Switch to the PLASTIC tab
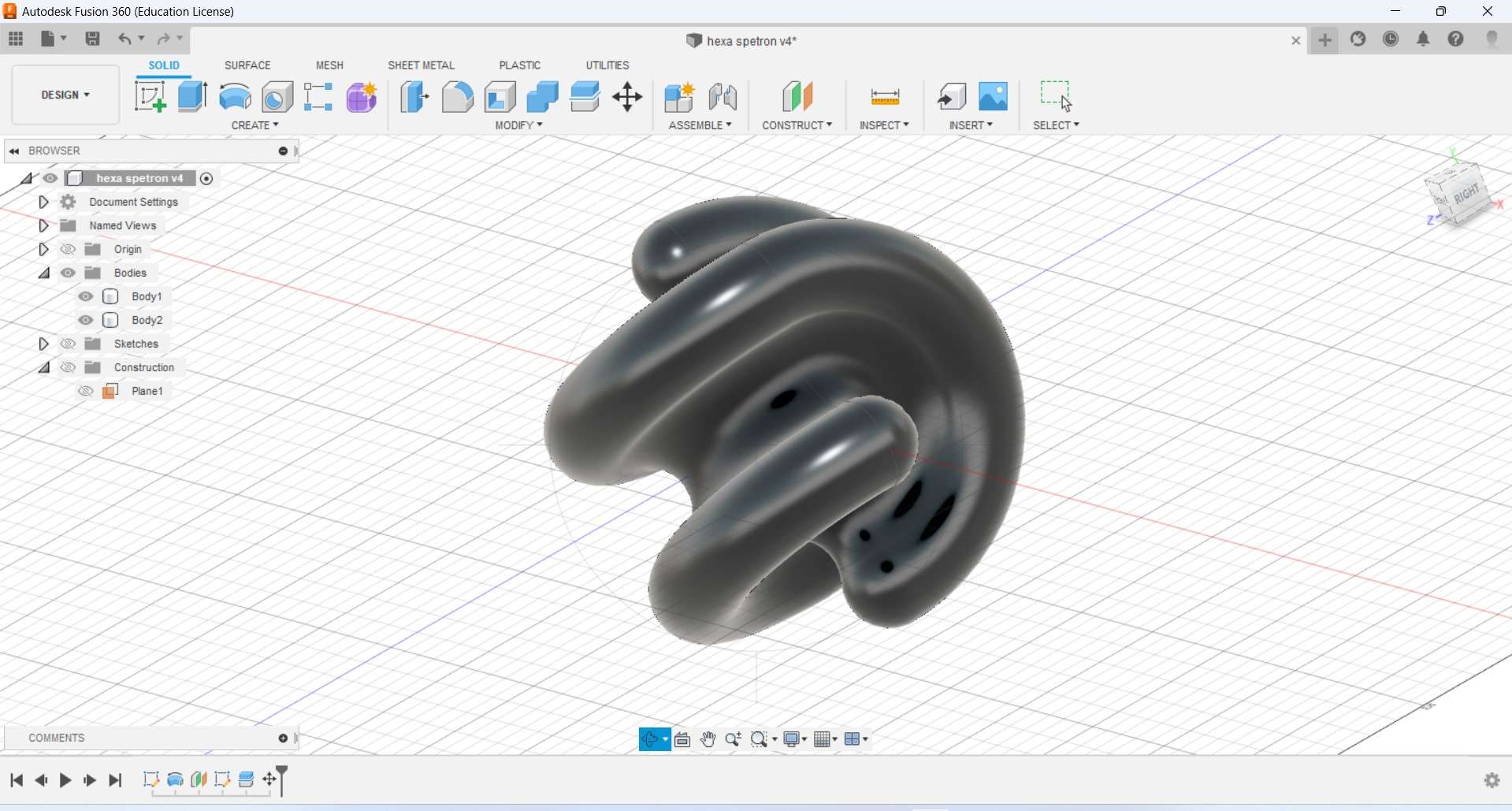The height and width of the screenshot is (811, 1512). tap(520, 65)
